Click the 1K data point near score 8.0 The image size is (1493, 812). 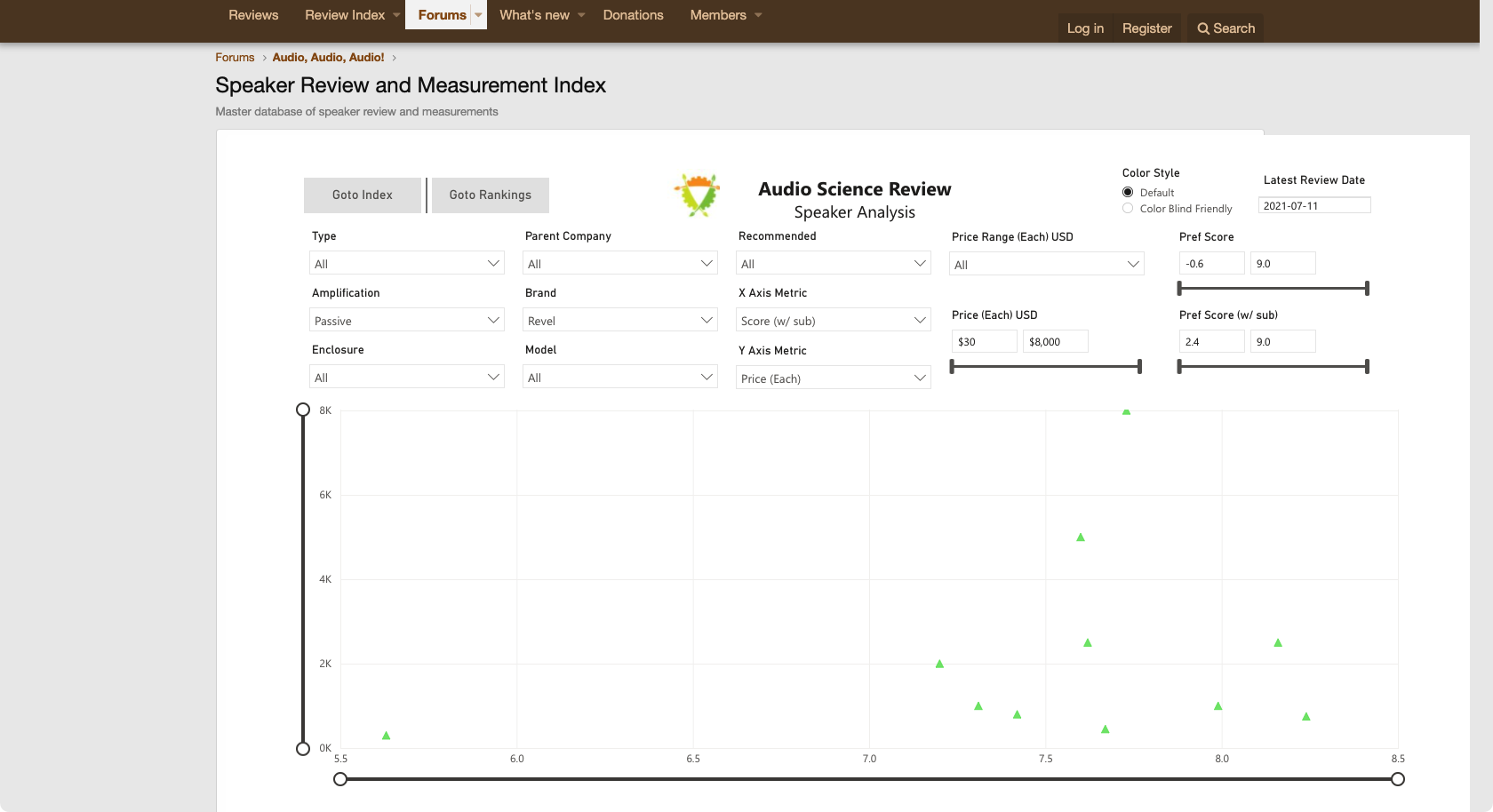click(1218, 706)
